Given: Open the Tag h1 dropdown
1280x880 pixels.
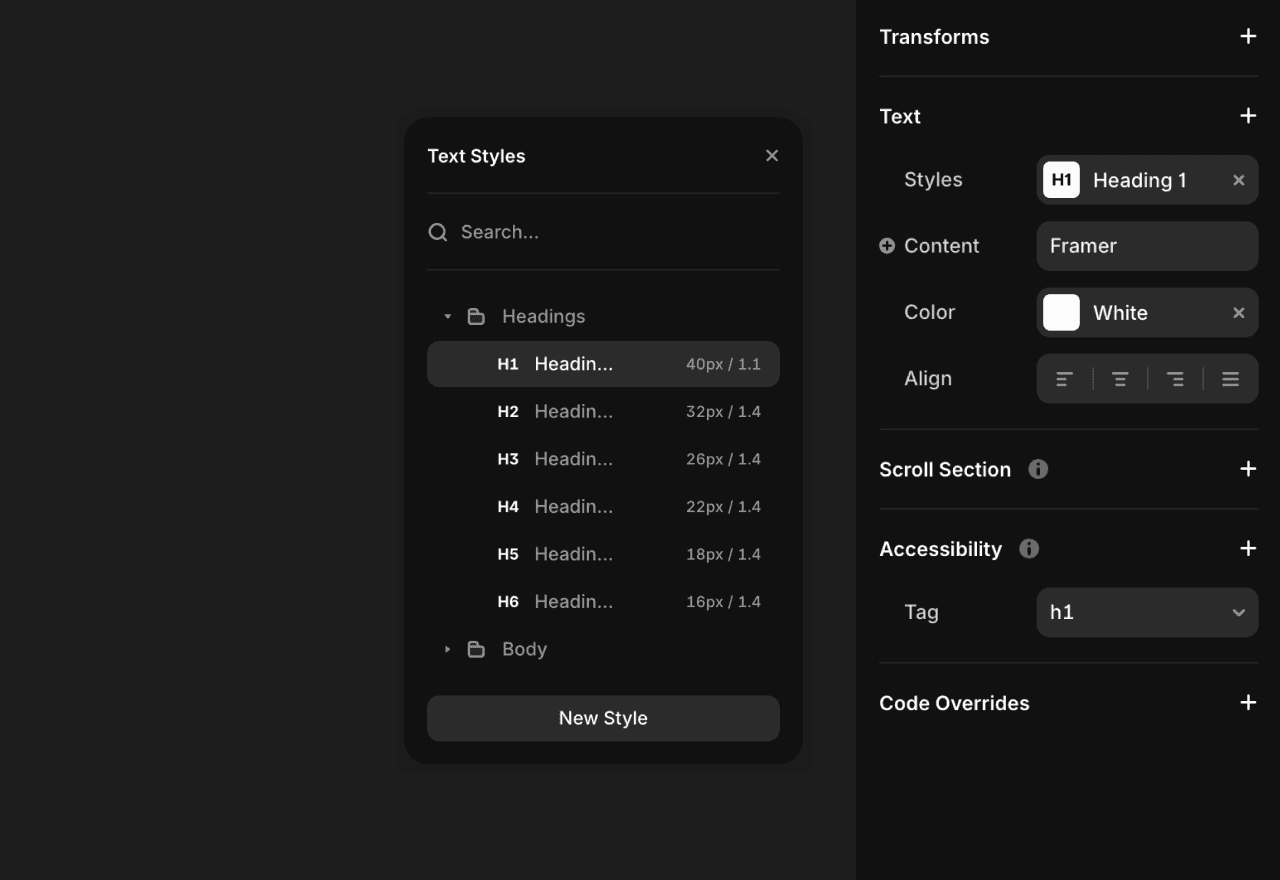Looking at the screenshot, I should point(1147,612).
